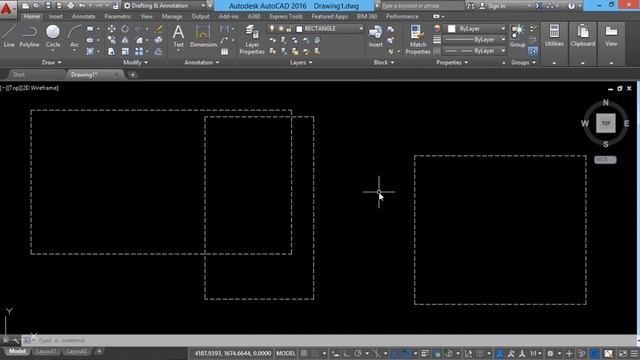Select the Rotate tool in Modify panel

[x=125, y=29]
